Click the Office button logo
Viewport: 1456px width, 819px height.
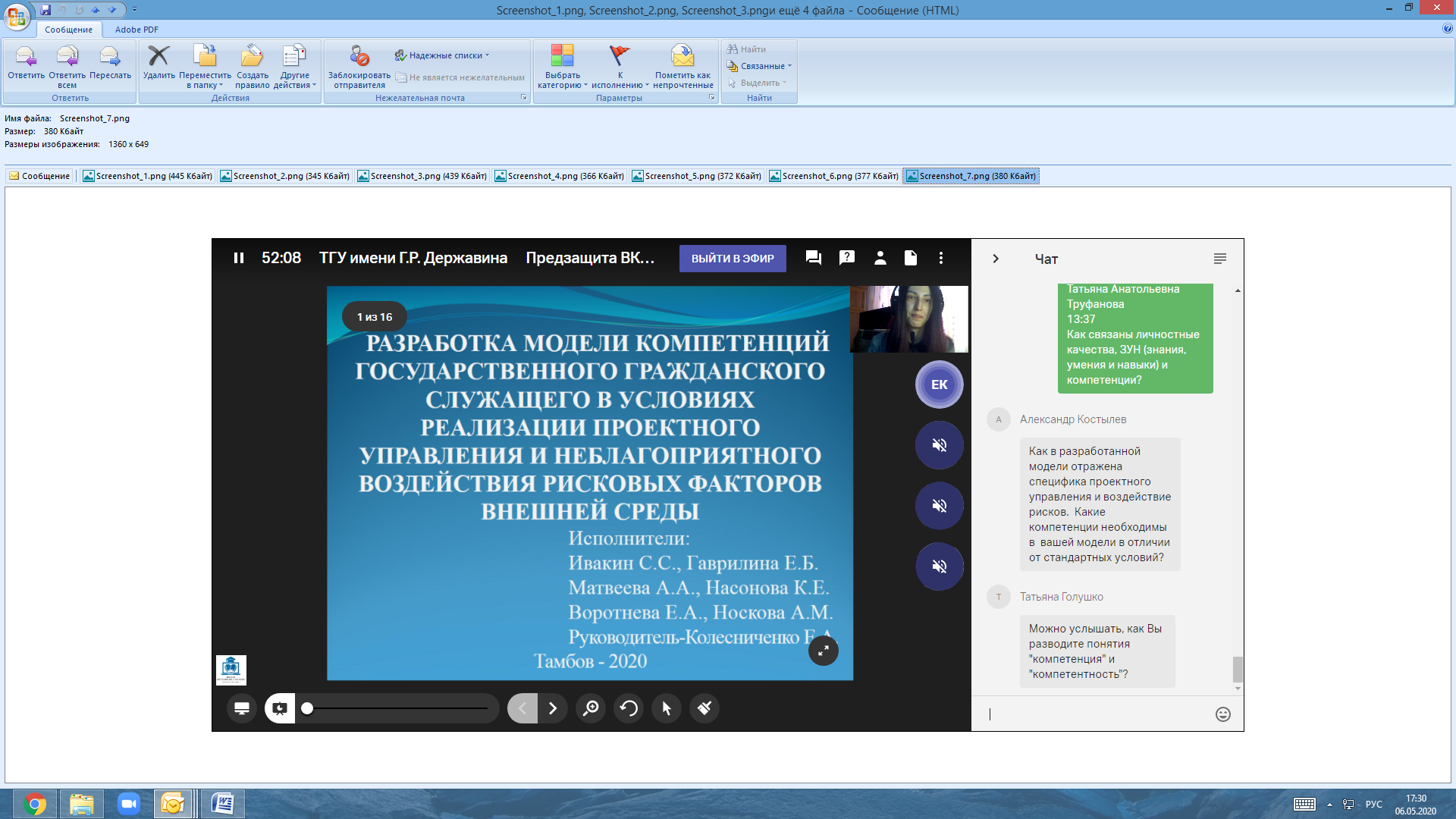click(17, 16)
